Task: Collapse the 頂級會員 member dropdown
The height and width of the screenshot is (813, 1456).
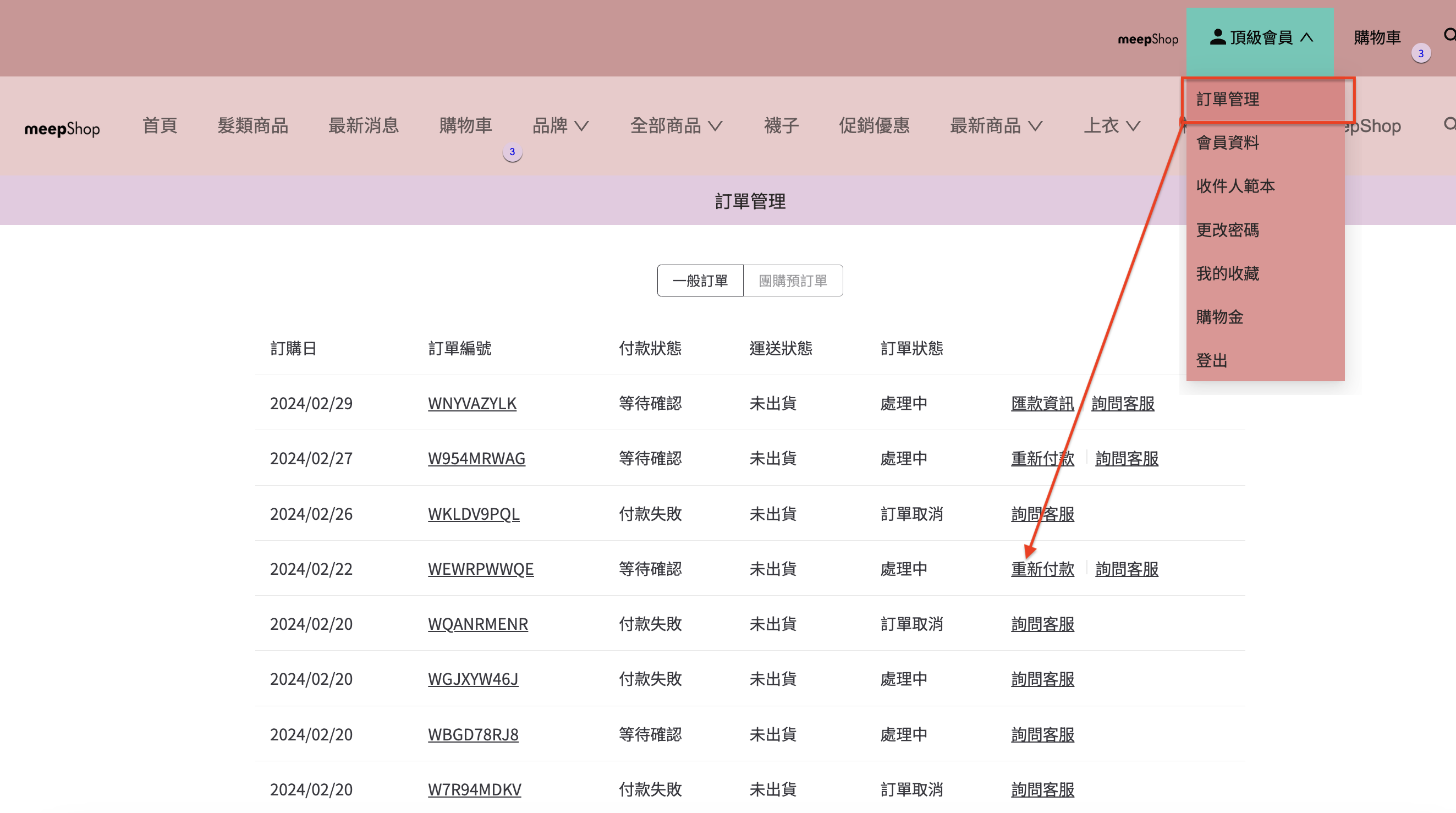Action: point(1260,38)
